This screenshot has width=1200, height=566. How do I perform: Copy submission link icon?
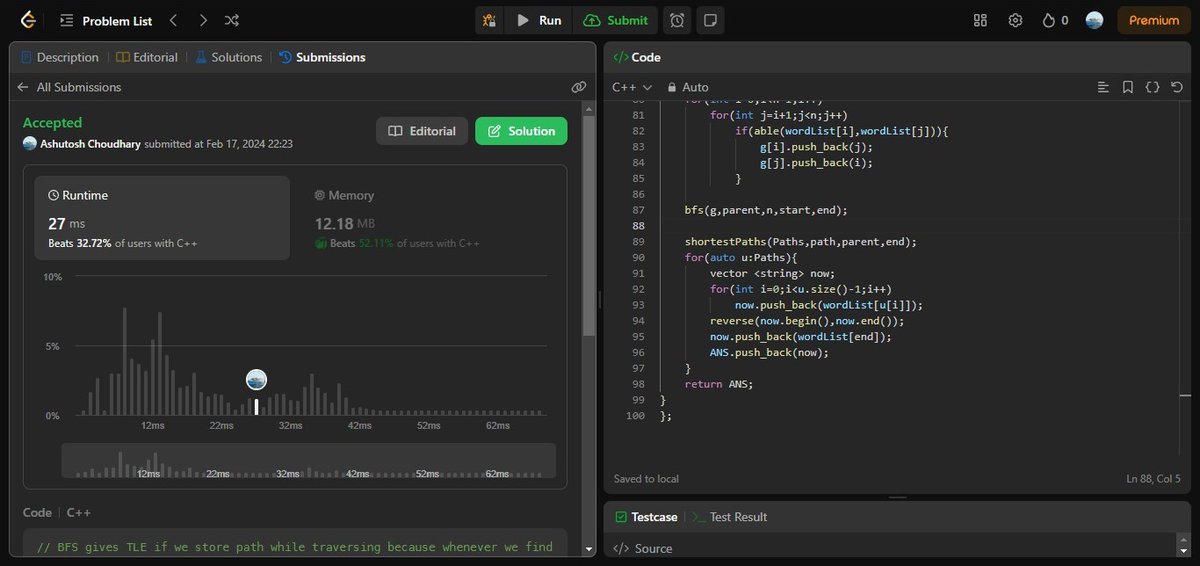pos(578,87)
